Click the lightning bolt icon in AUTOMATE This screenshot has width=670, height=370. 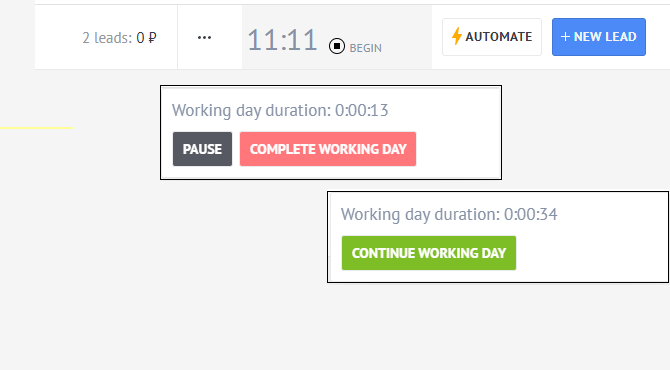(457, 36)
